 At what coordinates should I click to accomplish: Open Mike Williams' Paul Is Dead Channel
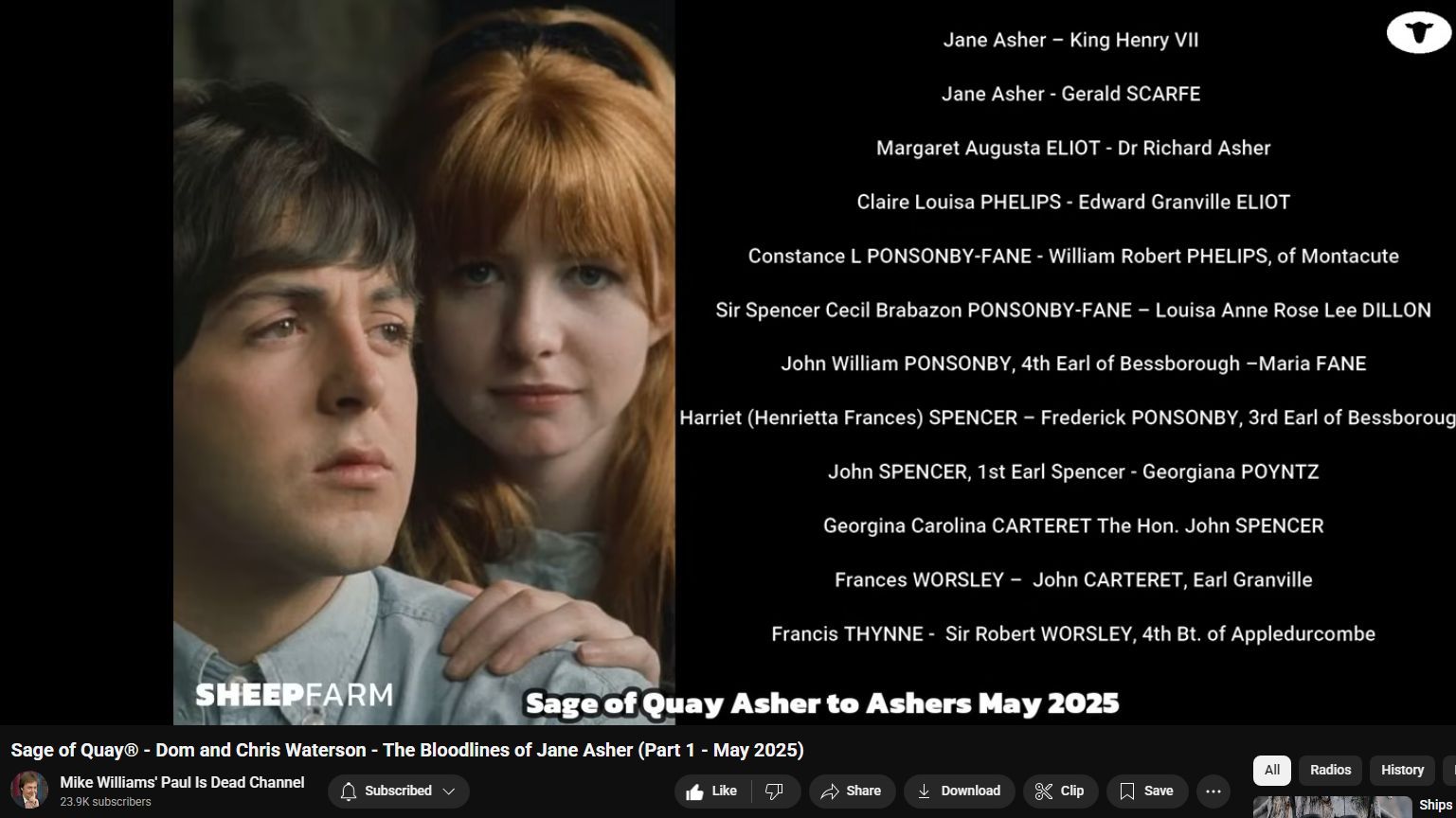click(182, 783)
